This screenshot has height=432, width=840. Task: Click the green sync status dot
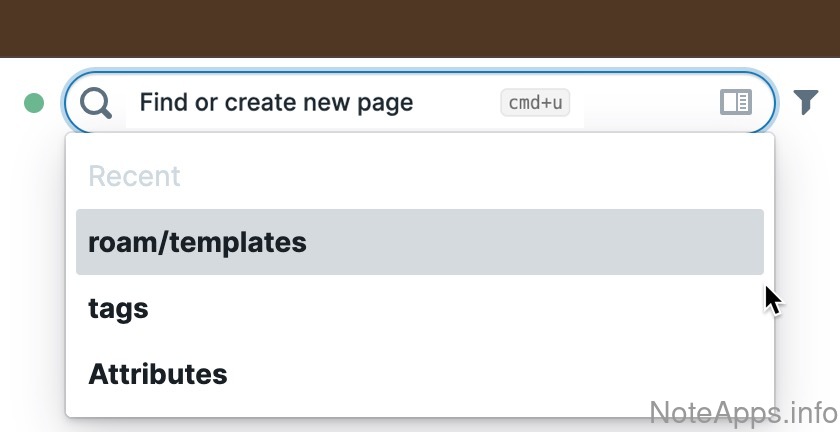tap(34, 102)
